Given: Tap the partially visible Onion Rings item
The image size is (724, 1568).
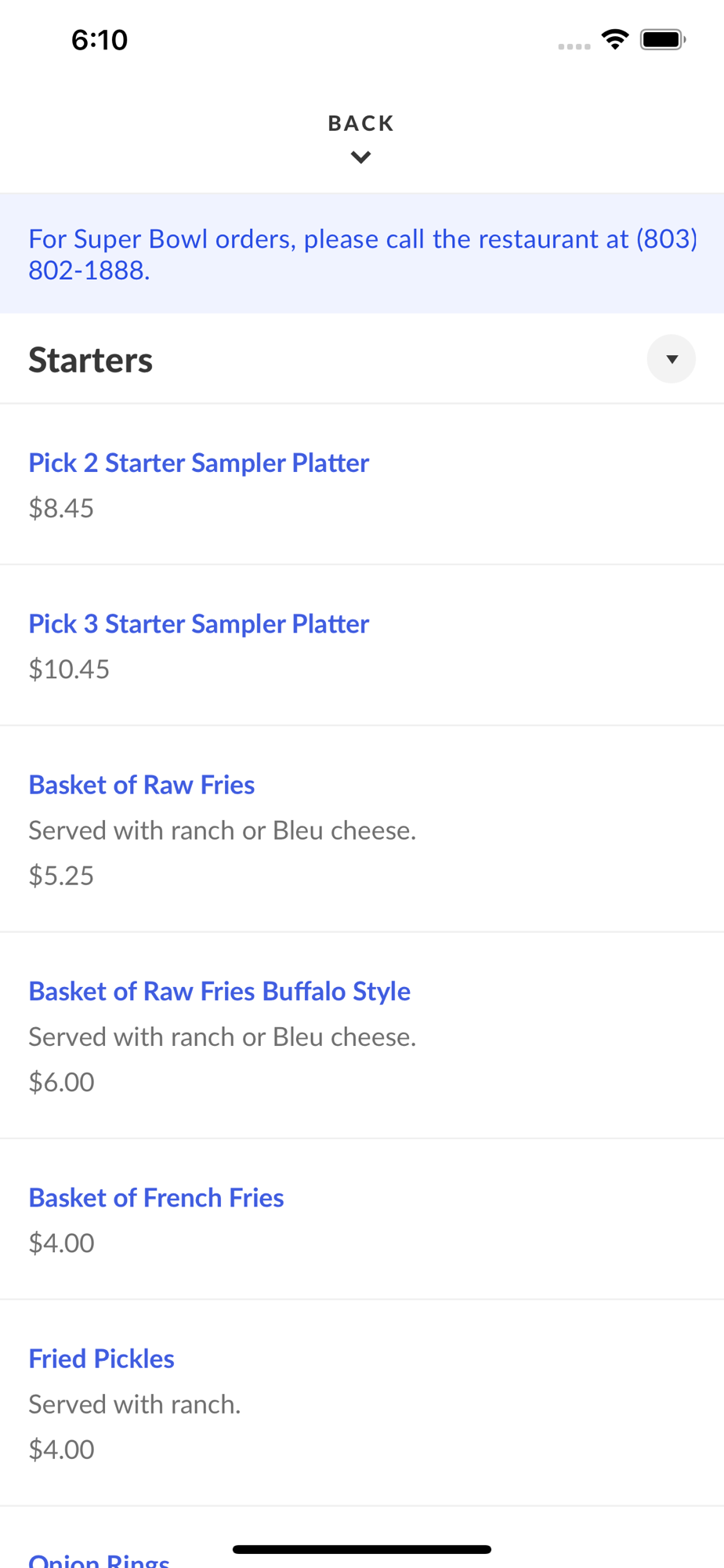Looking at the screenshot, I should pyautogui.click(x=99, y=1560).
